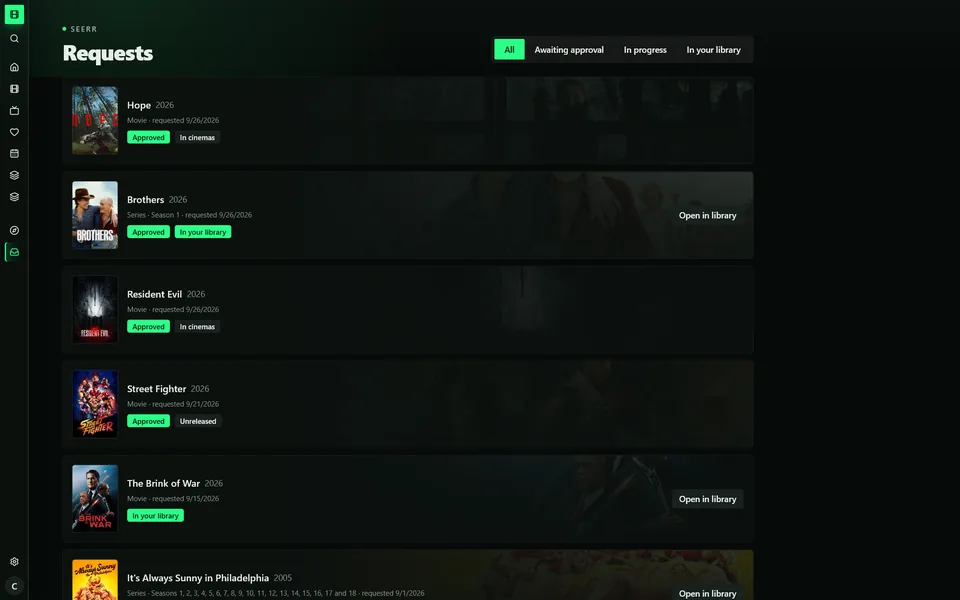The height and width of the screenshot is (600, 960).
Task: Click the In cinemas badge on Hope
Action: [x=197, y=138]
